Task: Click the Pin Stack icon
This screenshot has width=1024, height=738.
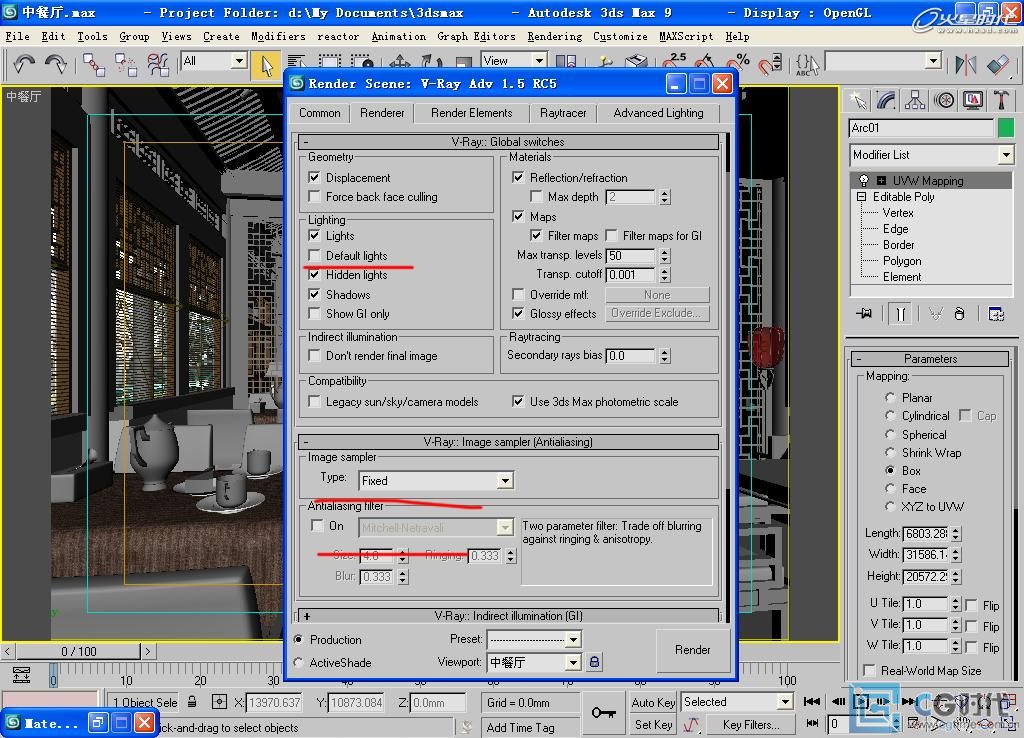Action: (864, 314)
